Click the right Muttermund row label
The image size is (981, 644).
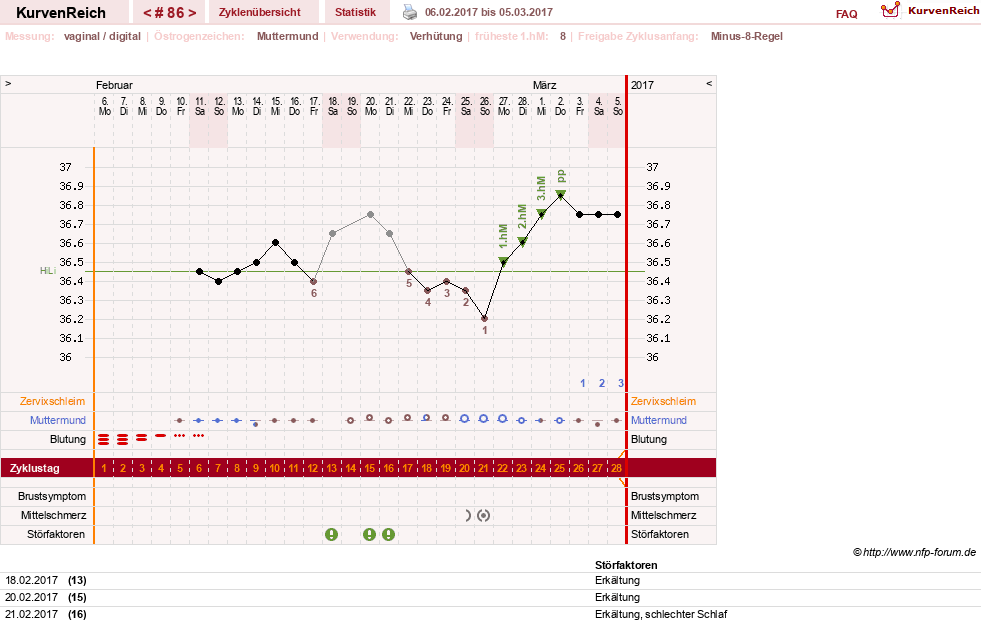(x=659, y=420)
